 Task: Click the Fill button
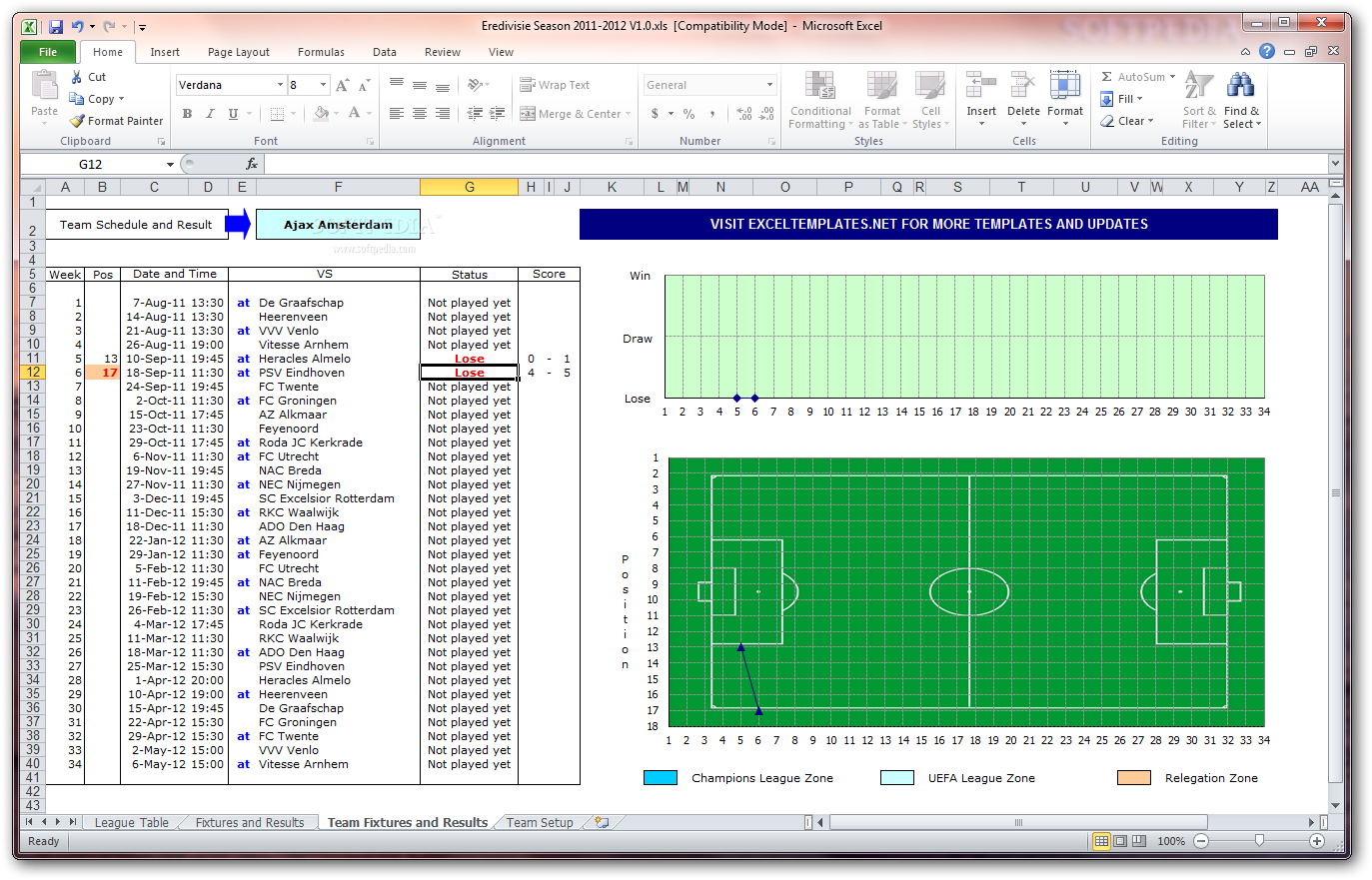[x=1121, y=99]
